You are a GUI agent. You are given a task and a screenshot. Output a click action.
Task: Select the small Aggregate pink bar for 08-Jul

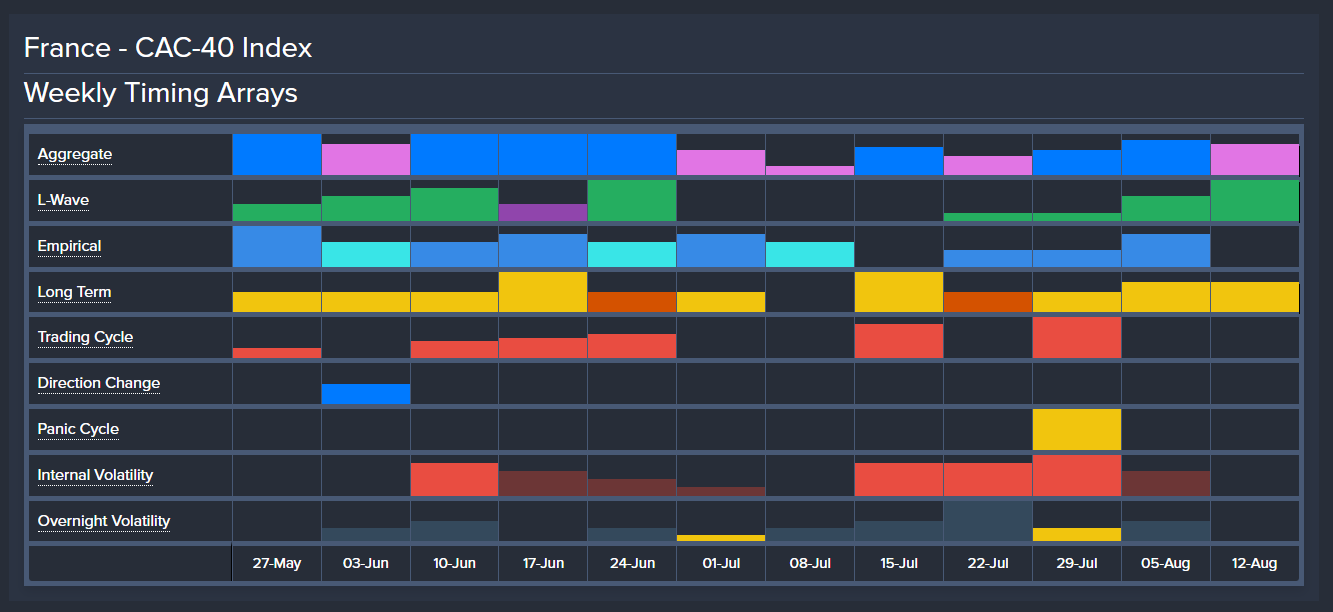pyautogui.click(x=810, y=171)
